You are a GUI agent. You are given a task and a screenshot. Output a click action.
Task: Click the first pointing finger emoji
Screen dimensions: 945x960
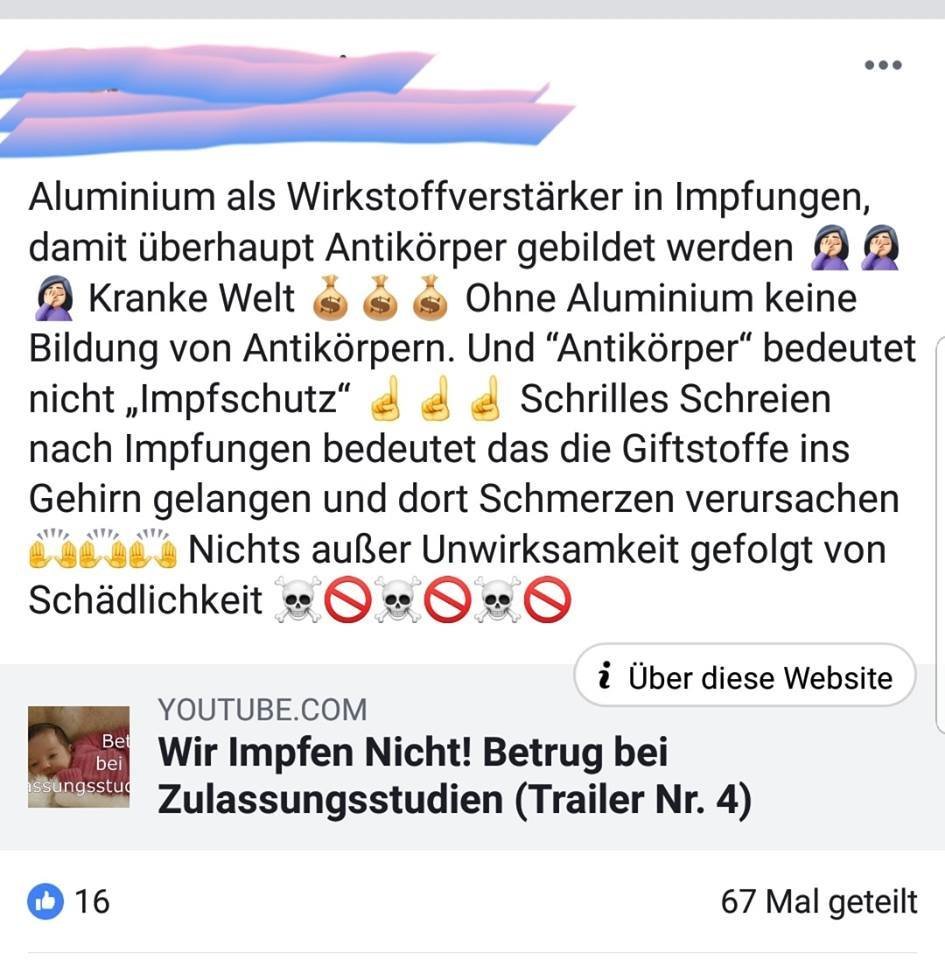(x=386, y=398)
